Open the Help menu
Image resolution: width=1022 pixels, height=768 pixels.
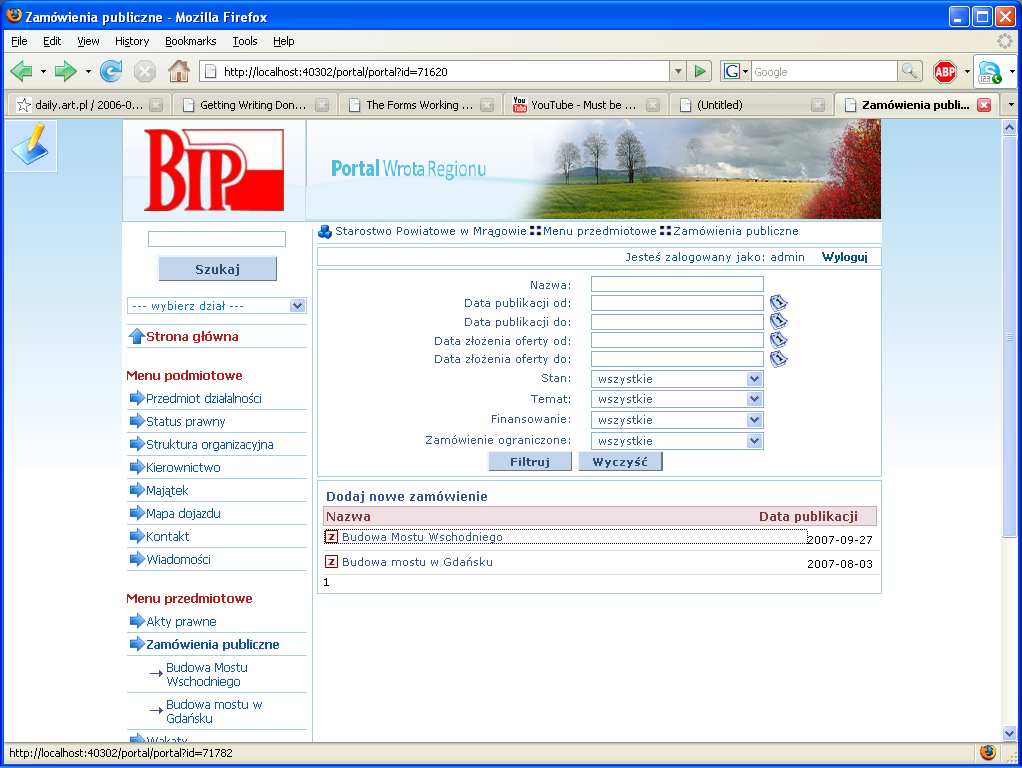(x=284, y=41)
